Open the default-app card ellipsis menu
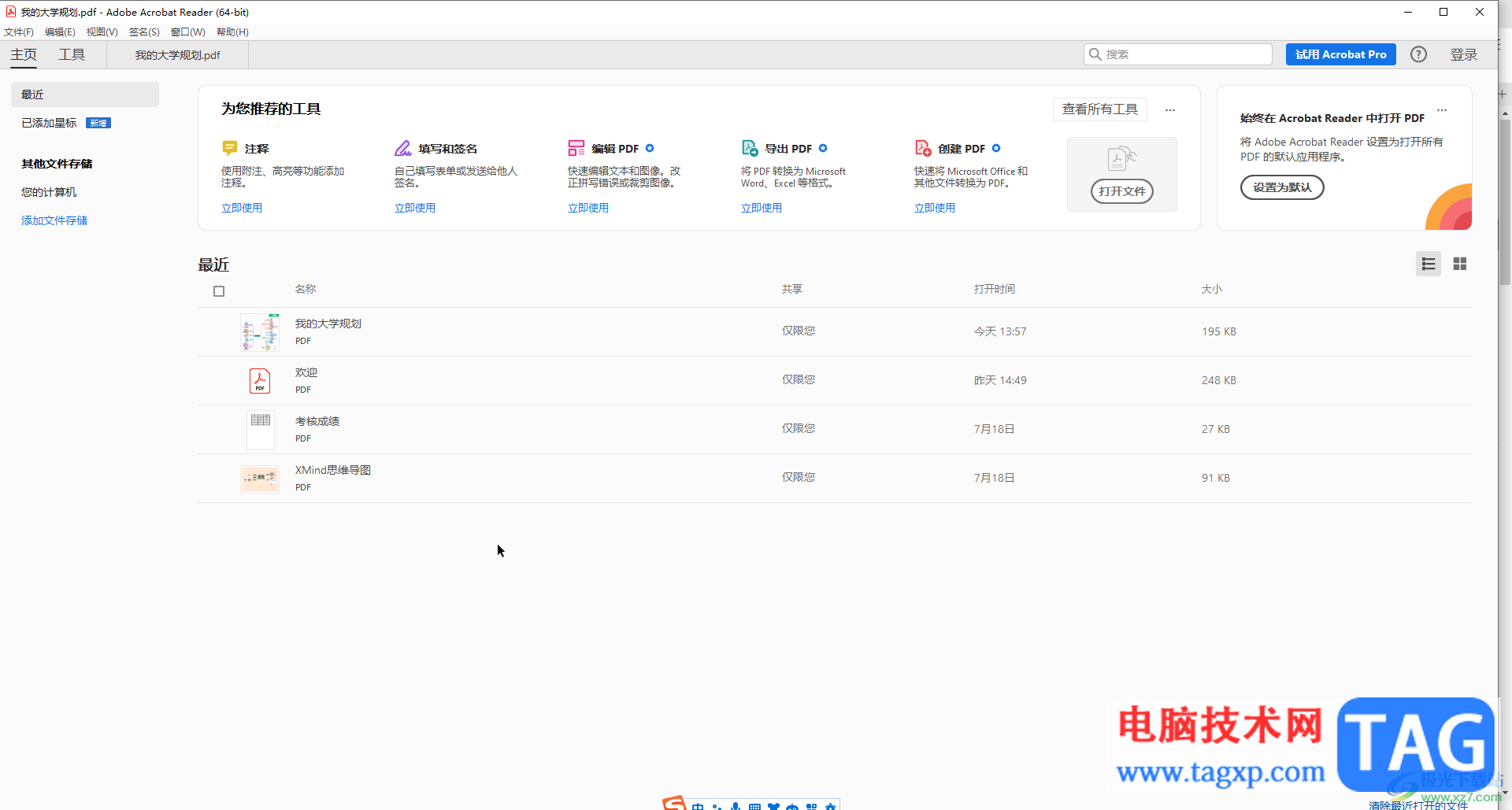Viewport: 1512px width, 810px height. pos(1442,110)
